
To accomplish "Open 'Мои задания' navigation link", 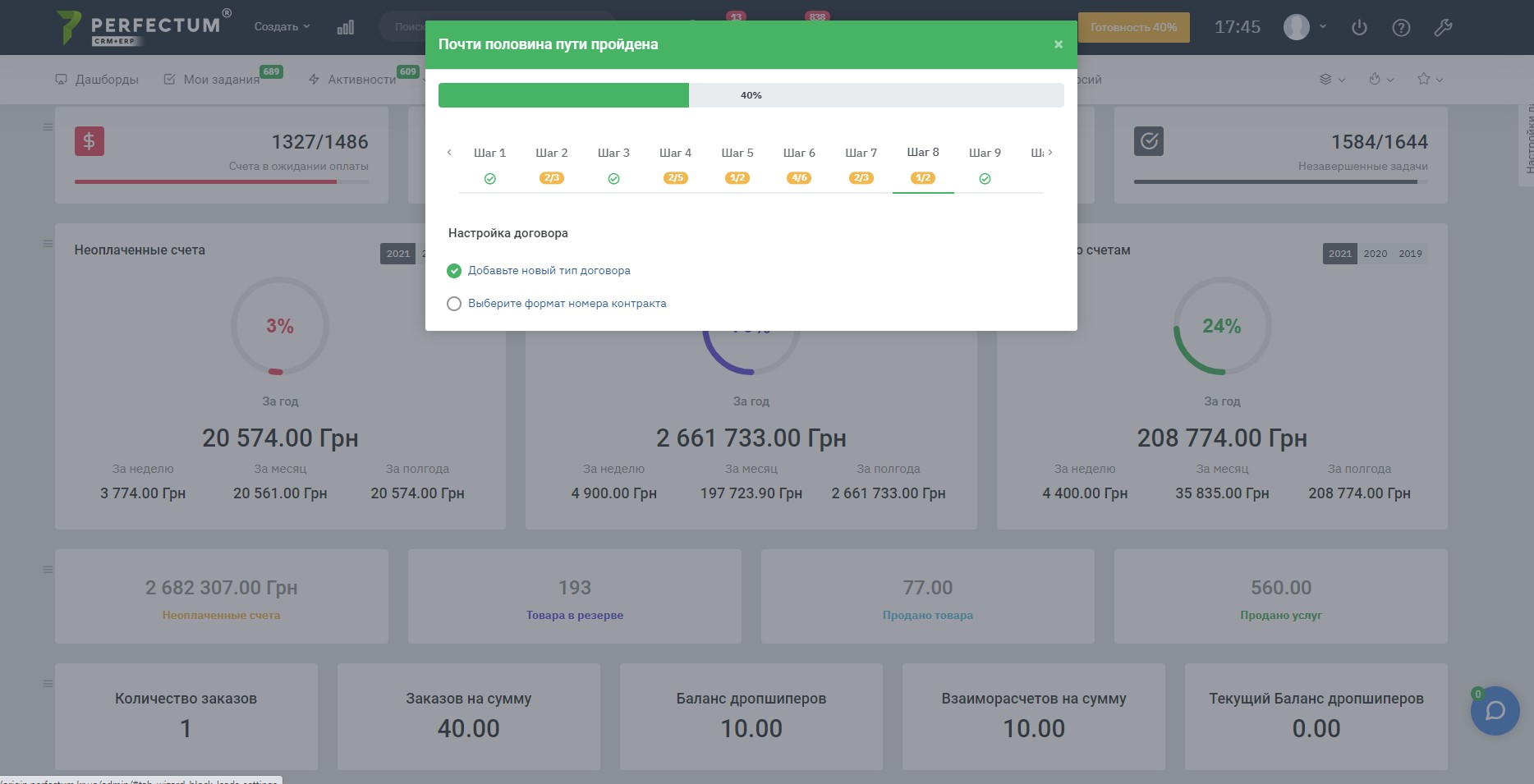I will point(221,80).
